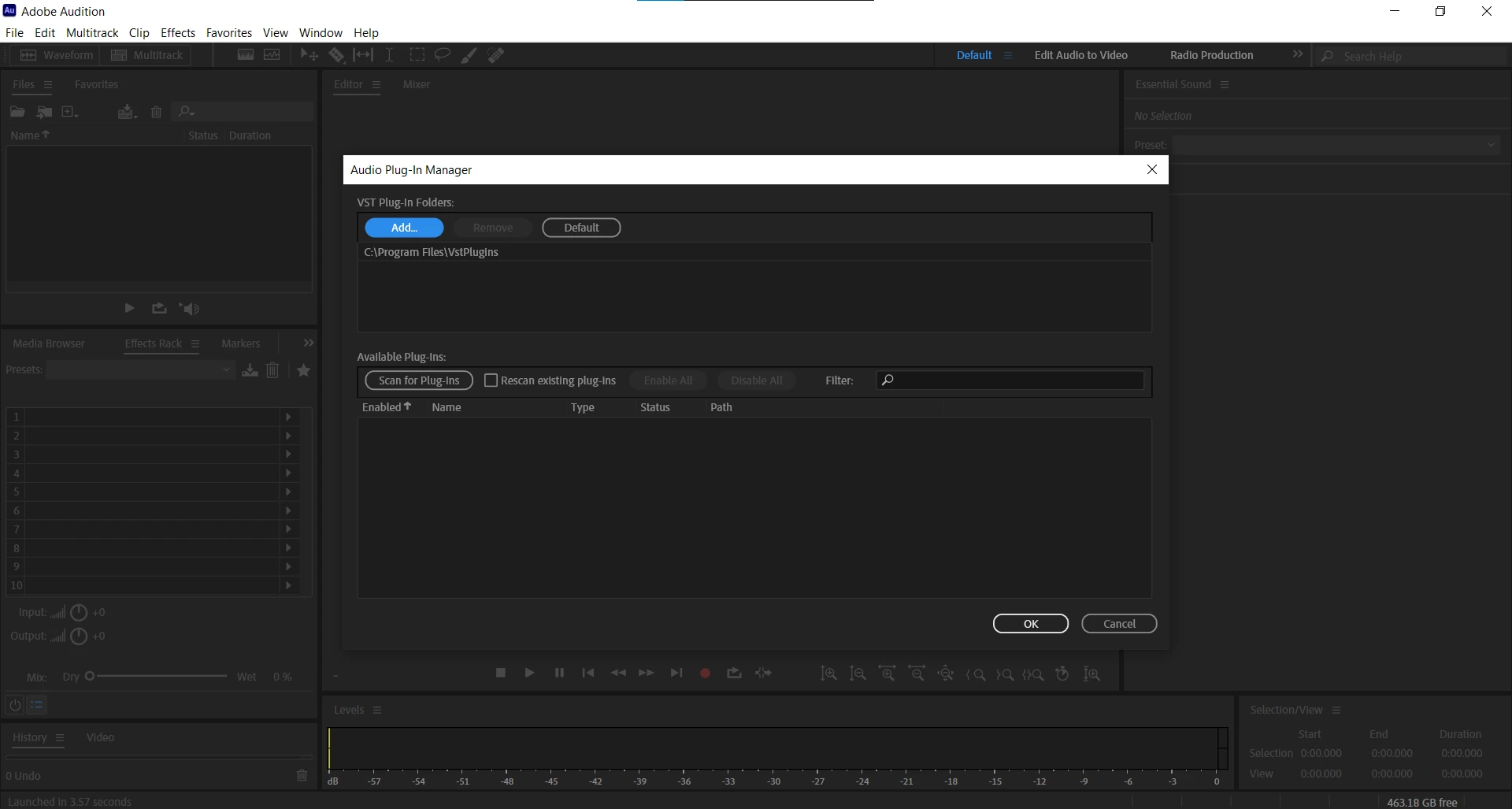
Task: Select the Razor tool
Action: tap(336, 55)
